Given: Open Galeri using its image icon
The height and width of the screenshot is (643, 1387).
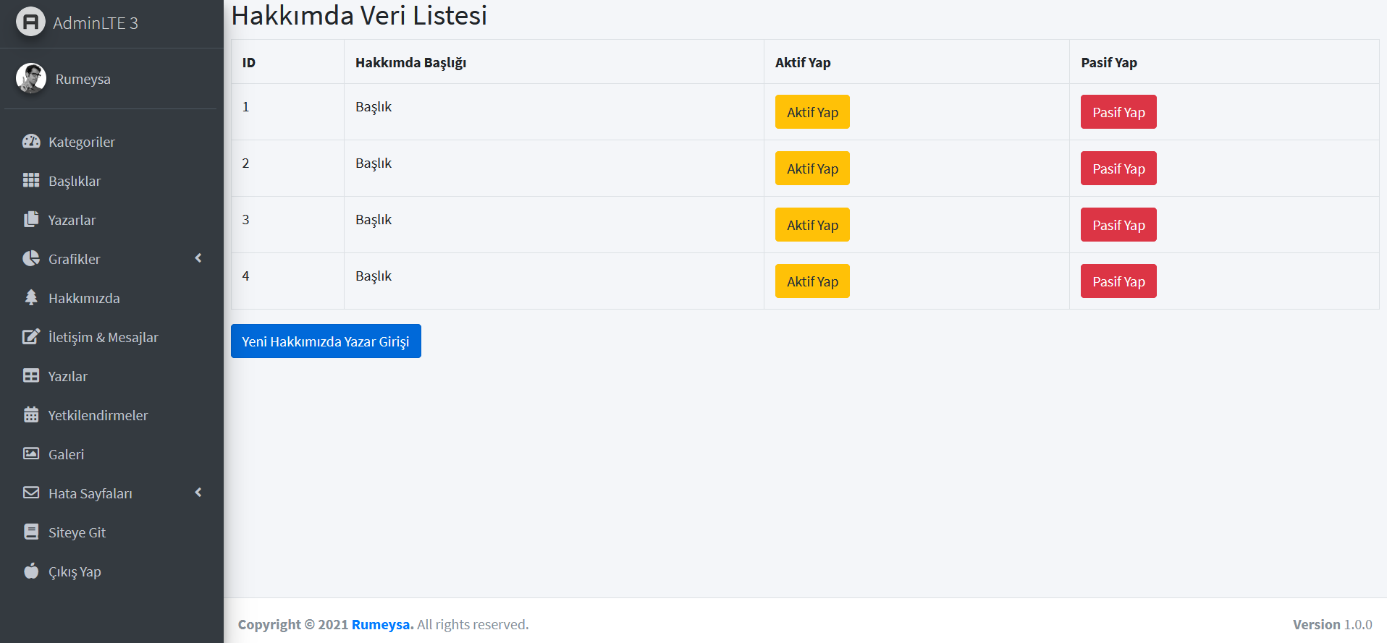Looking at the screenshot, I should point(31,453).
